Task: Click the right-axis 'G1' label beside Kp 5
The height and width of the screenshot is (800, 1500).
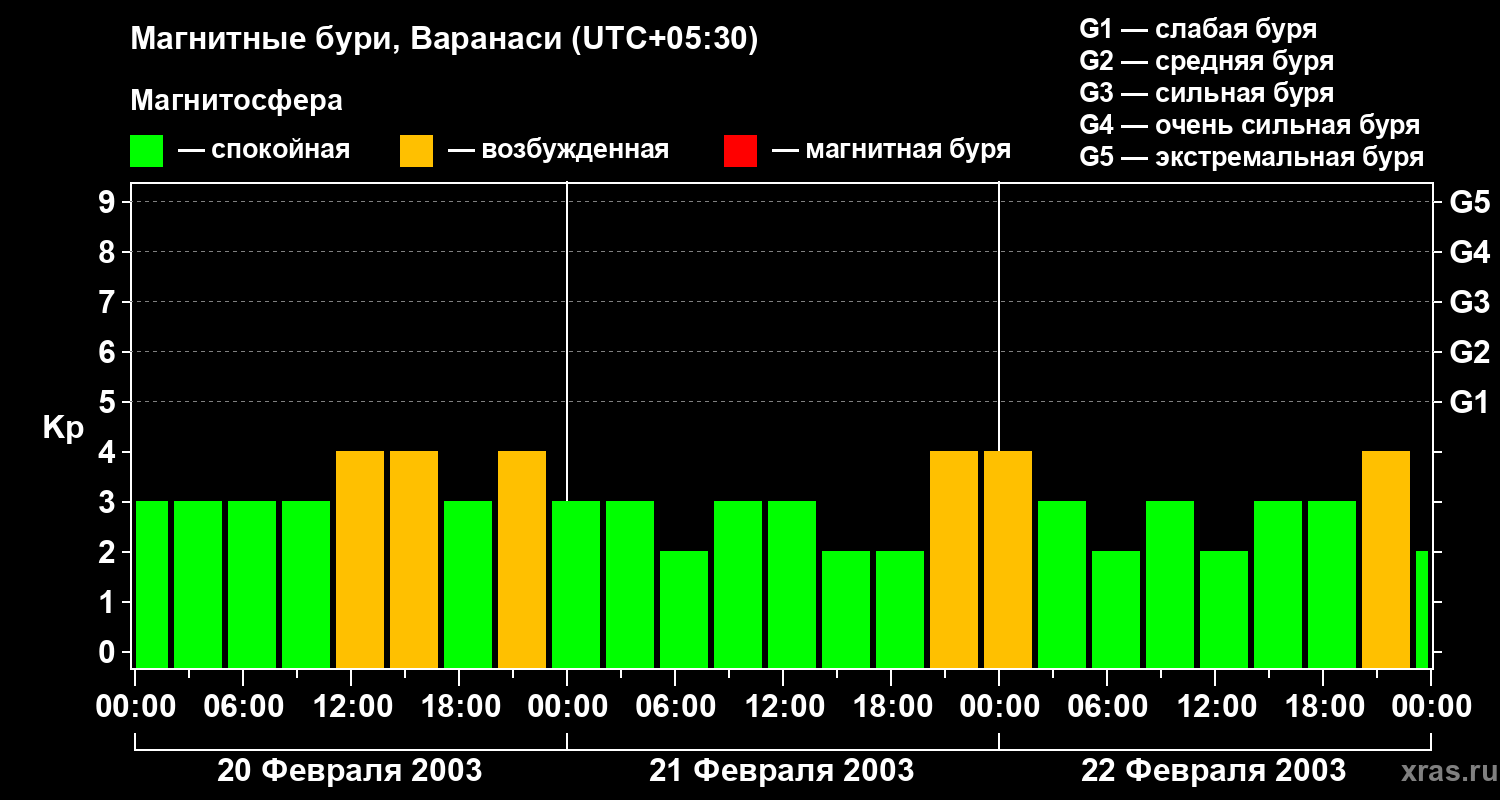Action: pyautogui.click(x=1469, y=402)
